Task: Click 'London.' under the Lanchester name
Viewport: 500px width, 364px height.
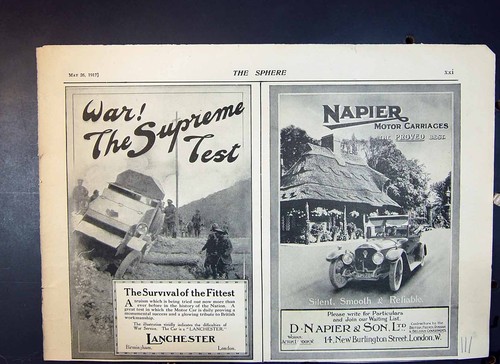Action: pos(226,348)
